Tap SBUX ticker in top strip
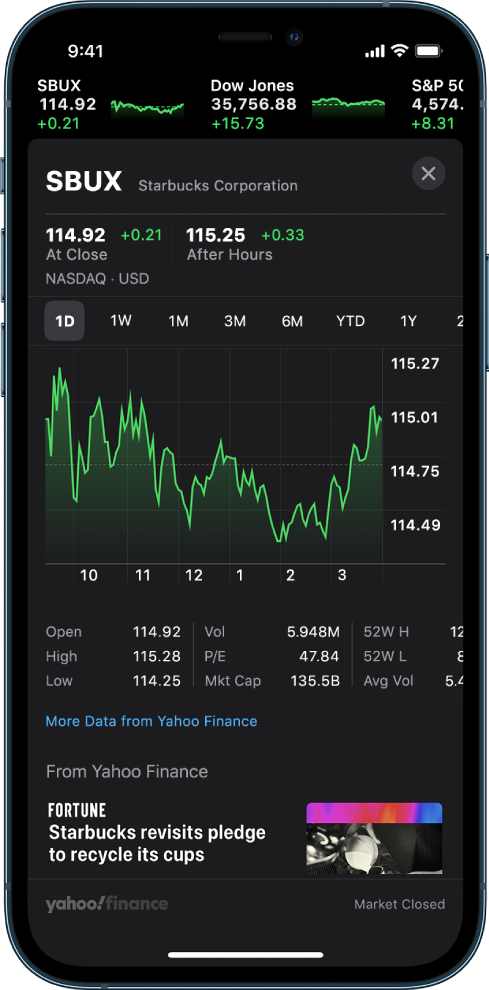 point(67,104)
